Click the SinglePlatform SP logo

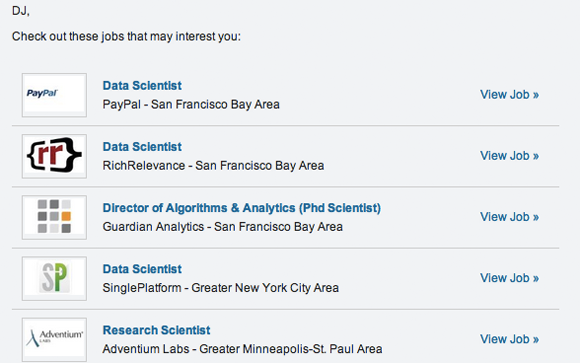(x=54, y=278)
